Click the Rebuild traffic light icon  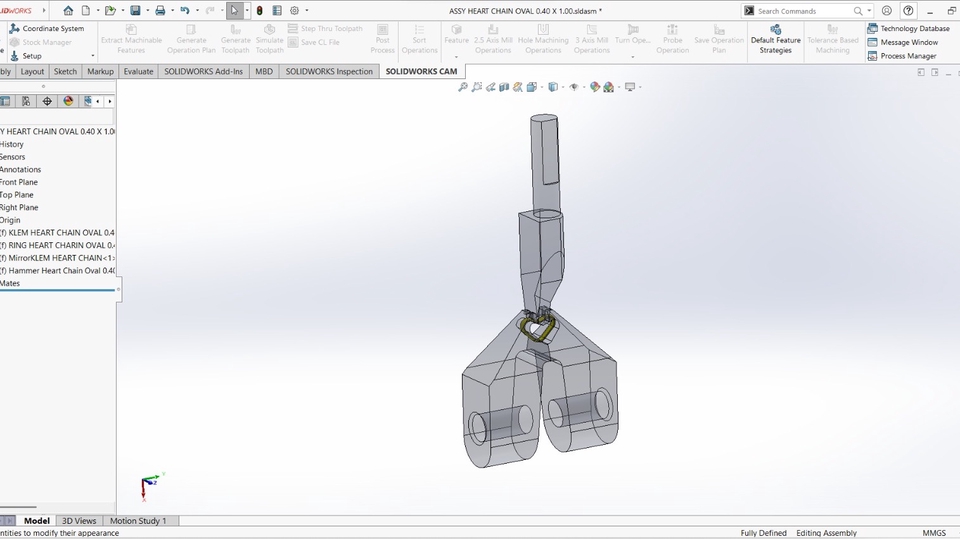(260, 10)
